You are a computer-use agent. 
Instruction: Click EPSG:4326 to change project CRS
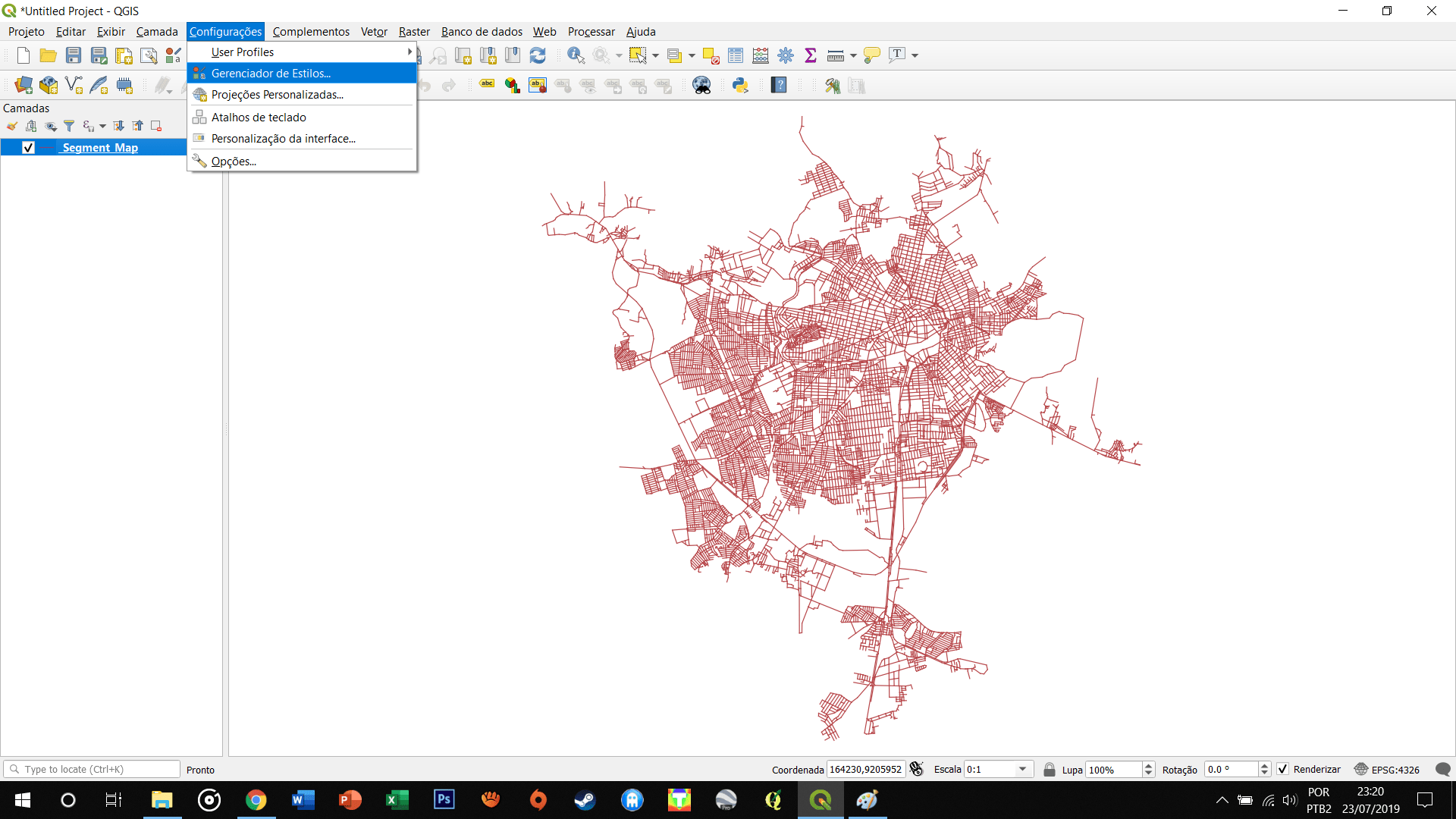pyautogui.click(x=1395, y=769)
